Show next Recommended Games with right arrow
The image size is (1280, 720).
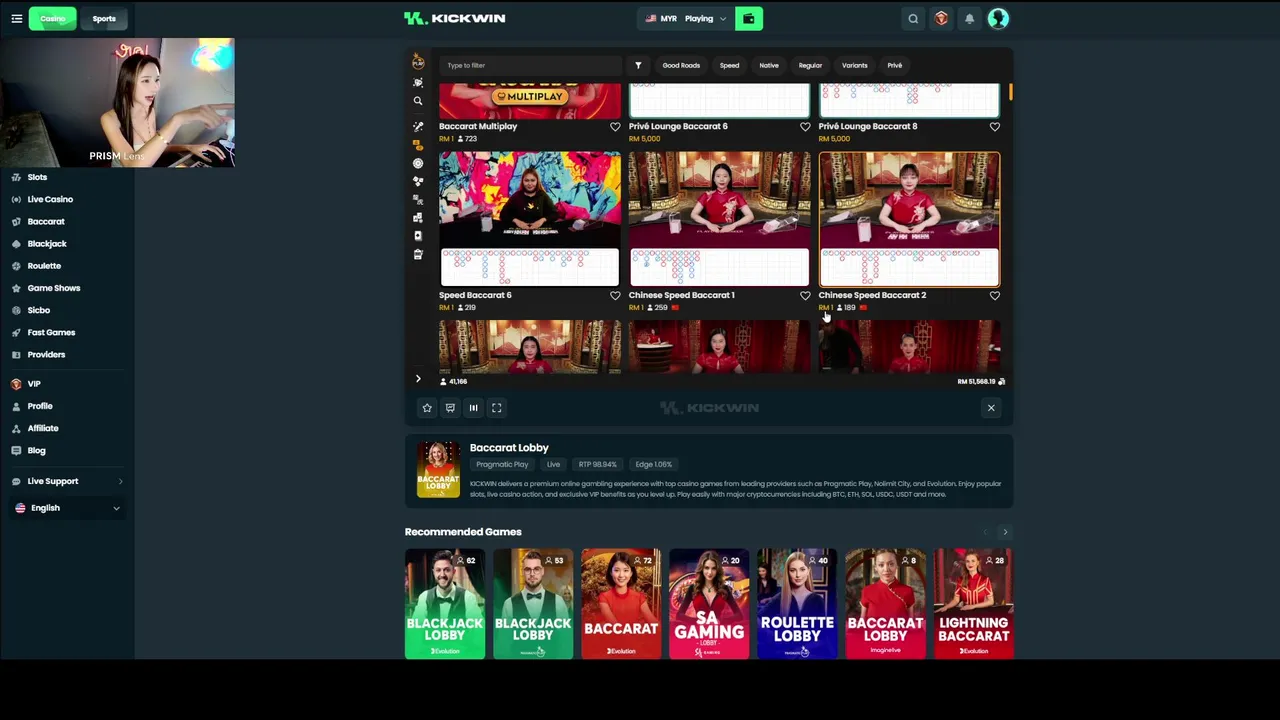coord(1005,532)
